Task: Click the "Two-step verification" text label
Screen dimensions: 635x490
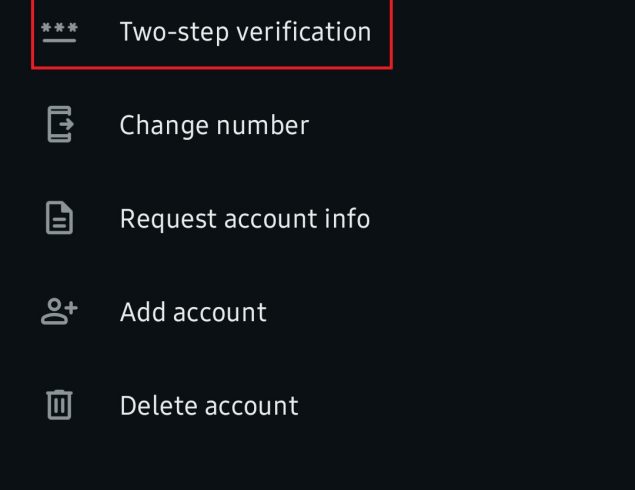Action: coord(245,32)
